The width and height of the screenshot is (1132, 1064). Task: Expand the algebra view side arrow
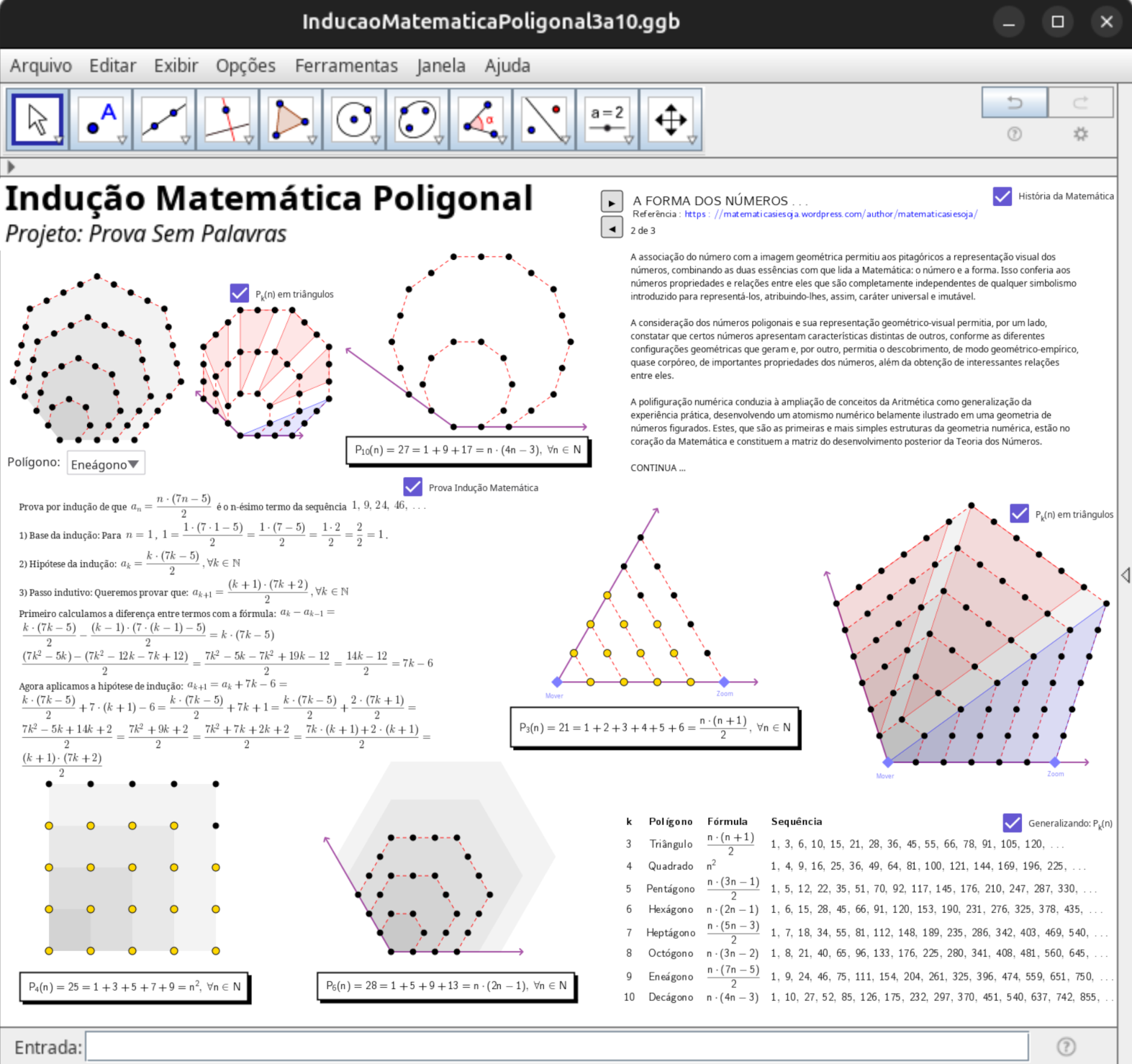point(11,167)
